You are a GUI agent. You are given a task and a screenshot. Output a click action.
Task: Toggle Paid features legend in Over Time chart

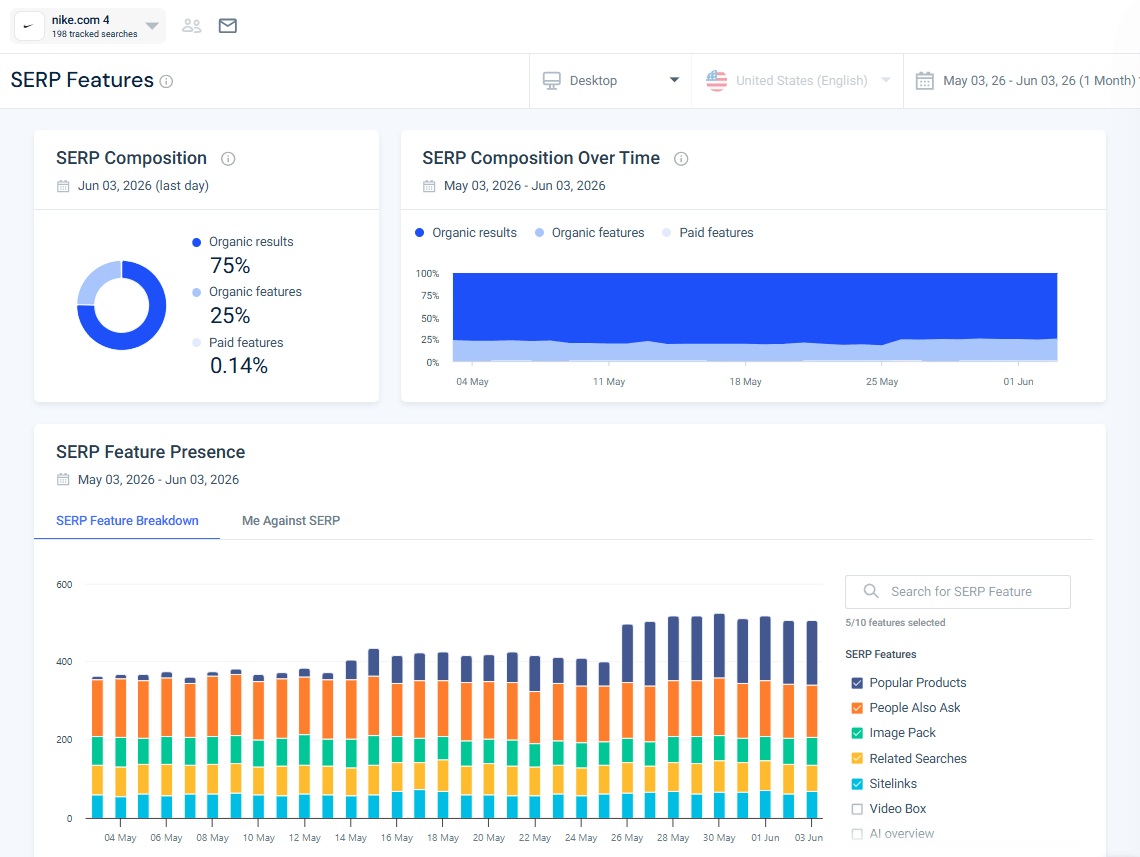(x=708, y=233)
